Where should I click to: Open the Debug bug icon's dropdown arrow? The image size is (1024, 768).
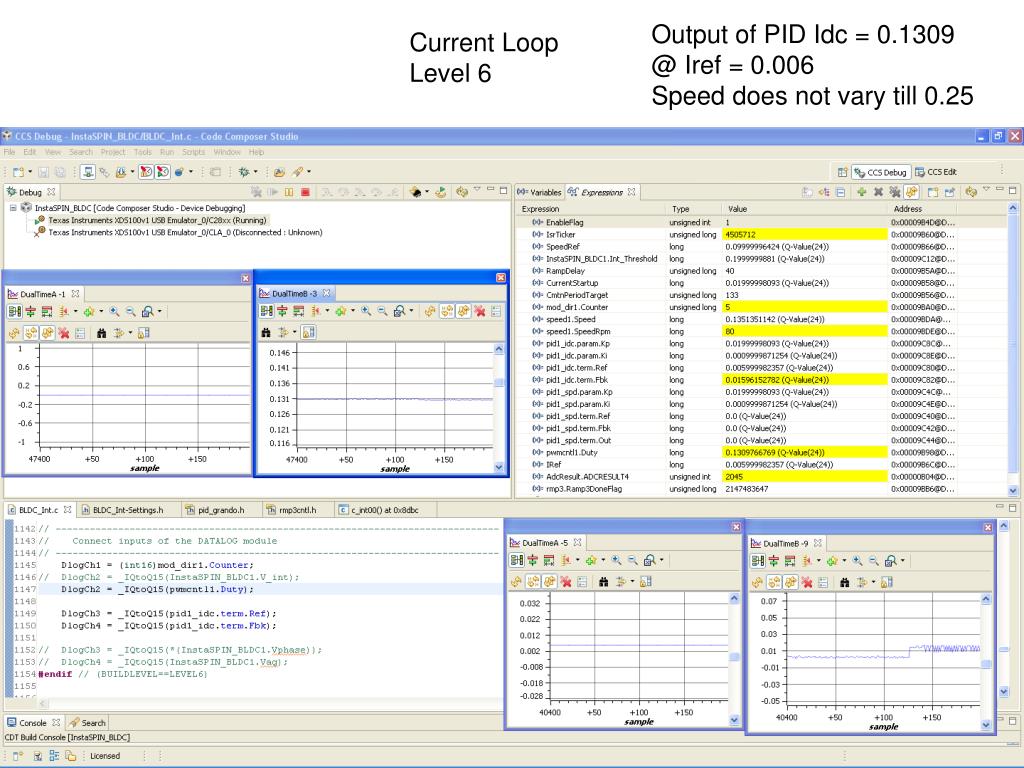(x=255, y=172)
